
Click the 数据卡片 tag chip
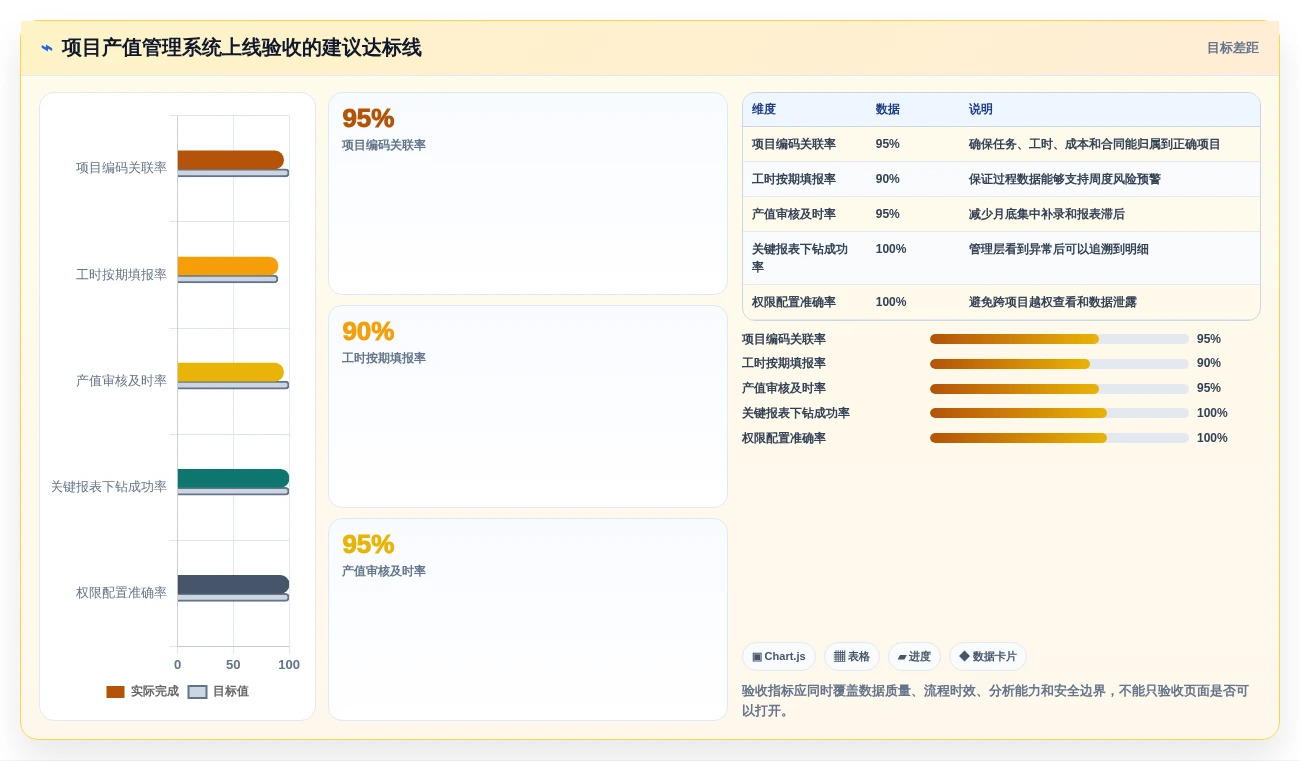click(988, 657)
